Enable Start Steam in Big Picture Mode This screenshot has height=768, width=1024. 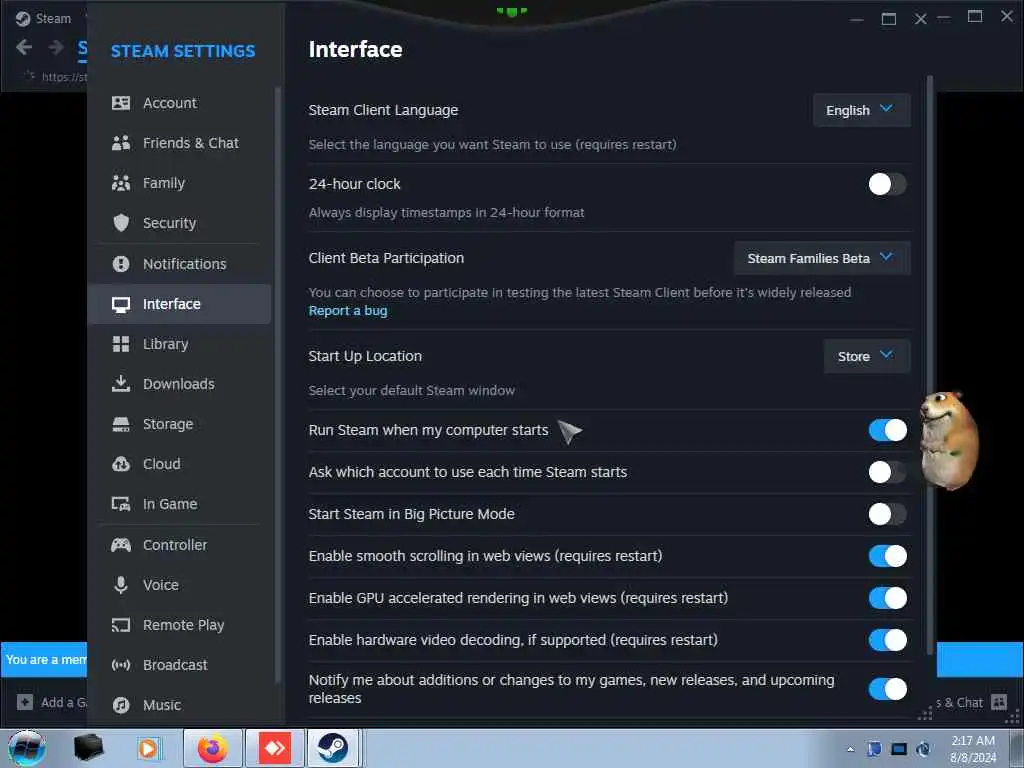pyautogui.click(x=888, y=514)
